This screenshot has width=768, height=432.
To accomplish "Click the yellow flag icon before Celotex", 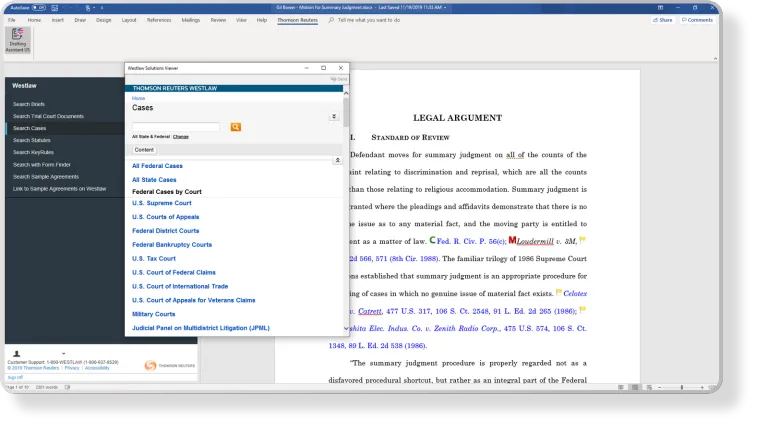I will [x=559, y=293].
